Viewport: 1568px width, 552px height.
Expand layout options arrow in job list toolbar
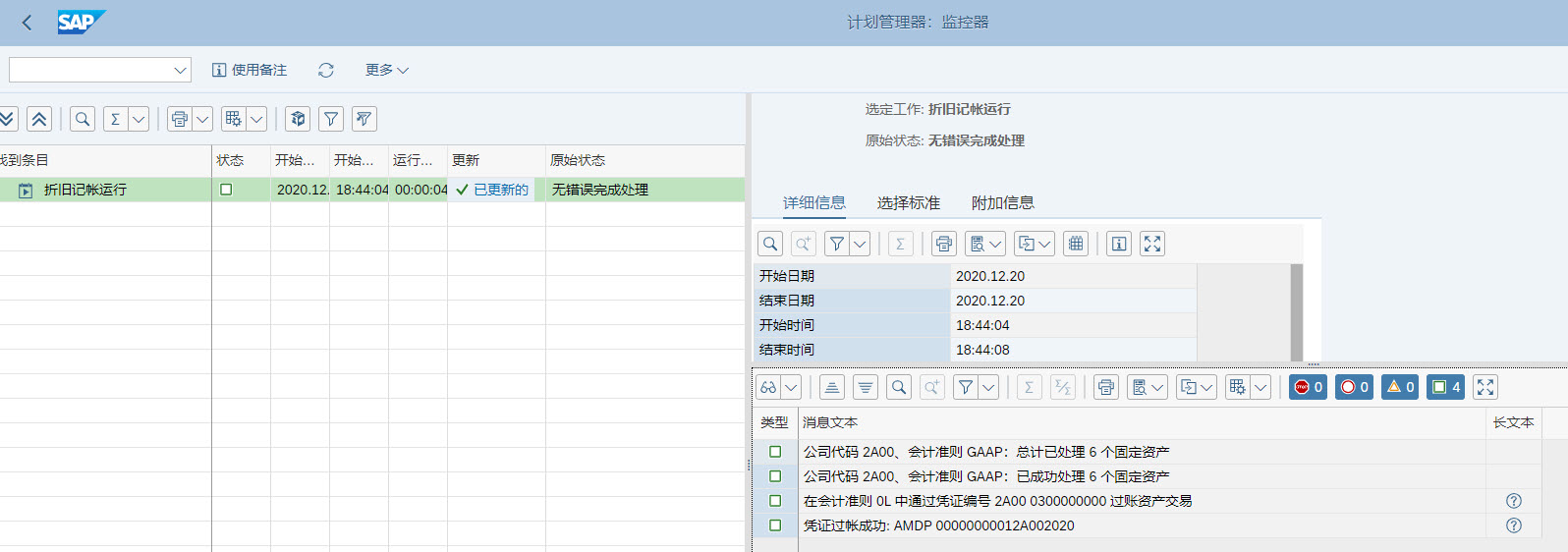click(x=257, y=119)
